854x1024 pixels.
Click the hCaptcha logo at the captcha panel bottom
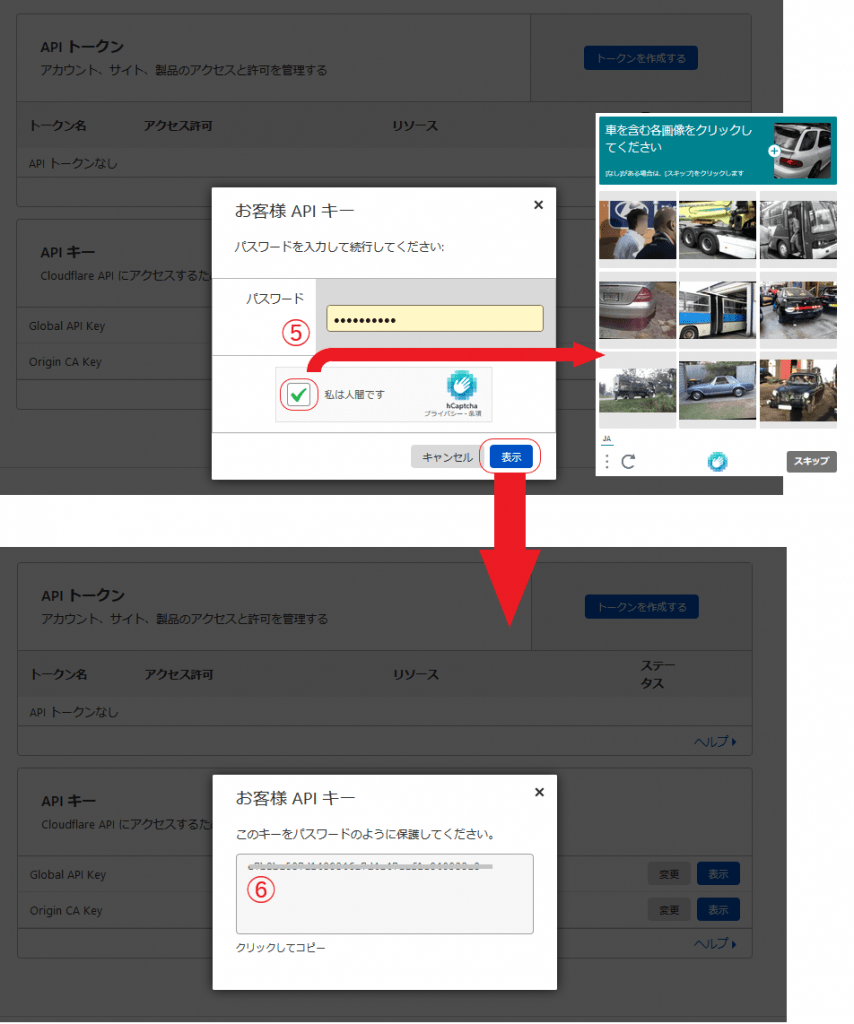coord(717,461)
